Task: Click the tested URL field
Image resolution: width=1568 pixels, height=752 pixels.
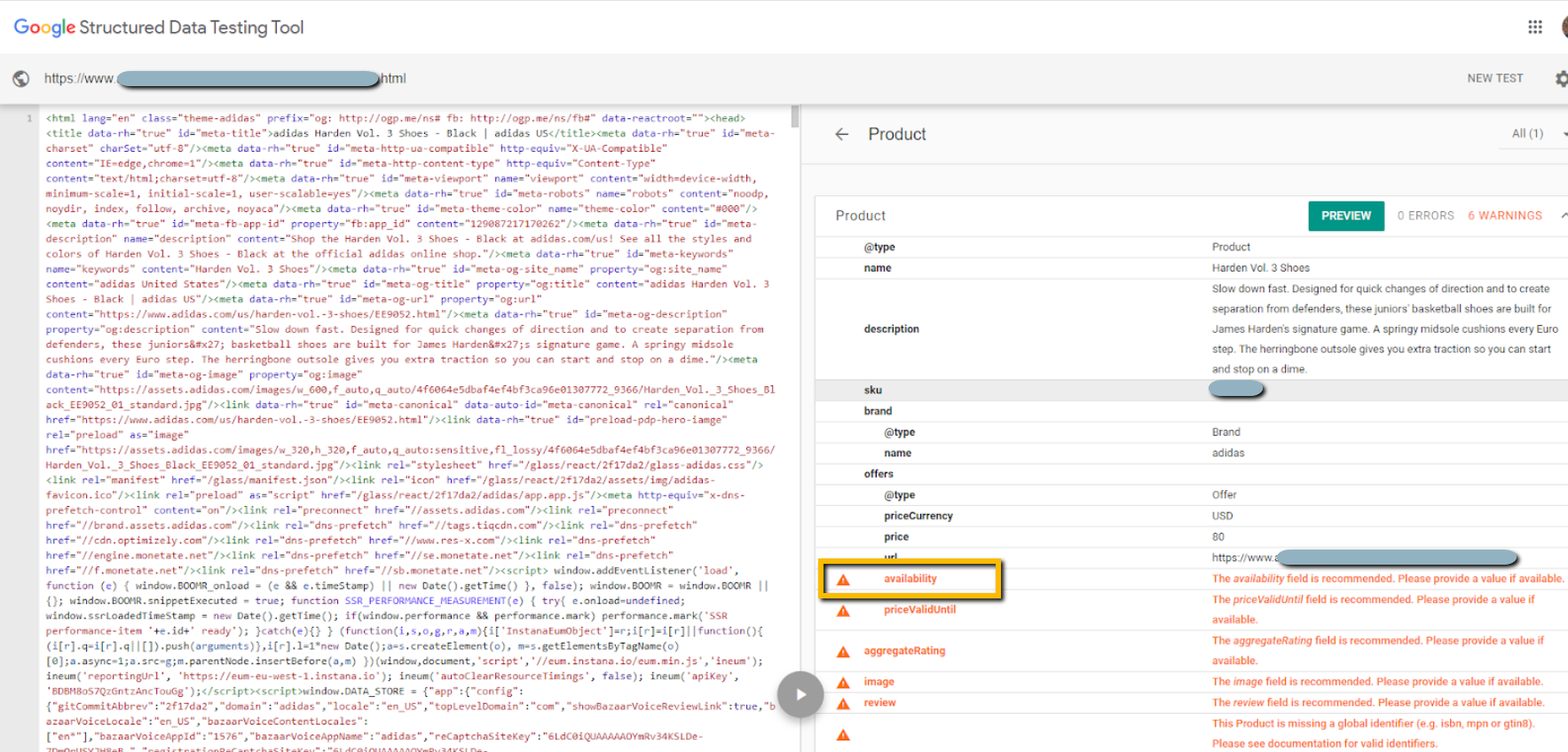Action: point(225,79)
